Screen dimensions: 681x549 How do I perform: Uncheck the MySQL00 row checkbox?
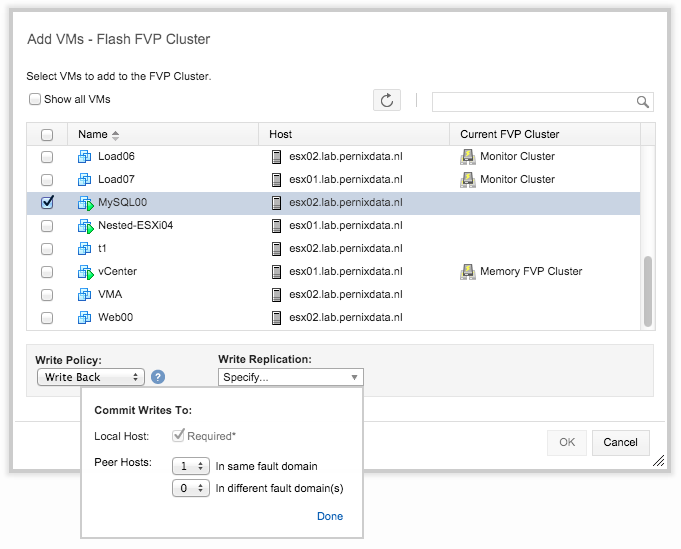pos(47,202)
